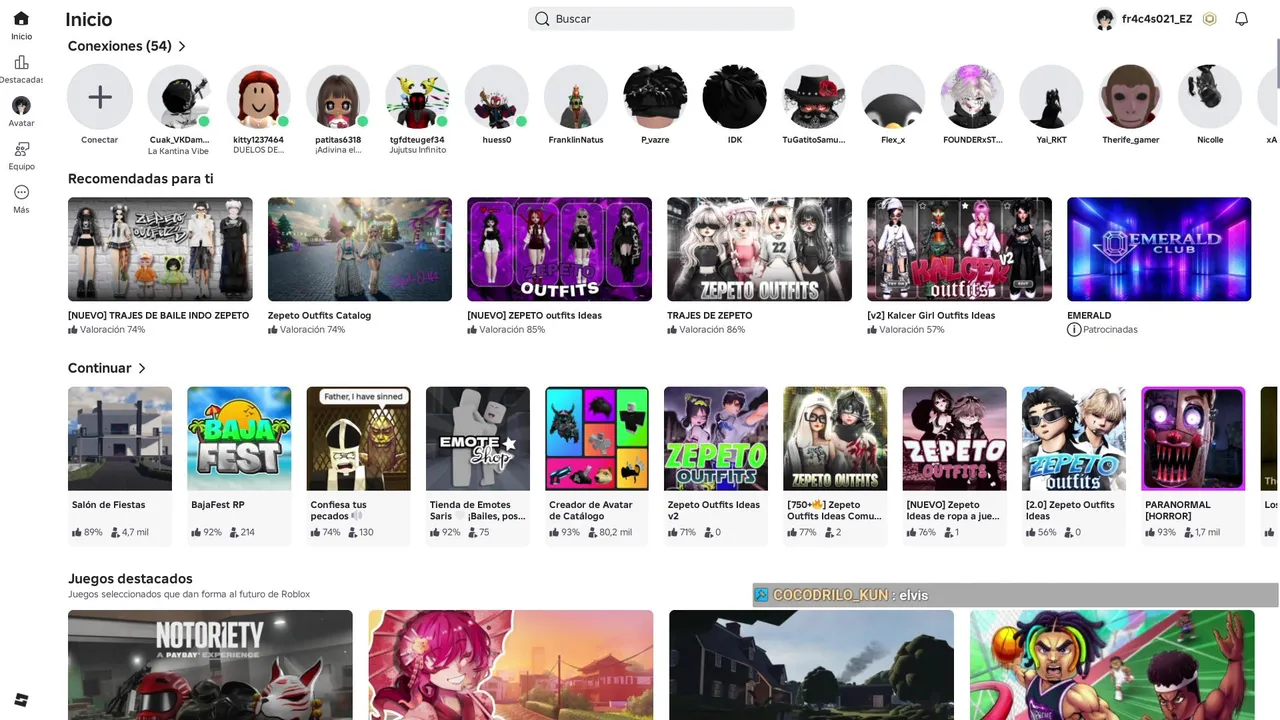1280x720 pixels.
Task: Click EMERALD title under sponsored card
Action: [x=1089, y=315]
